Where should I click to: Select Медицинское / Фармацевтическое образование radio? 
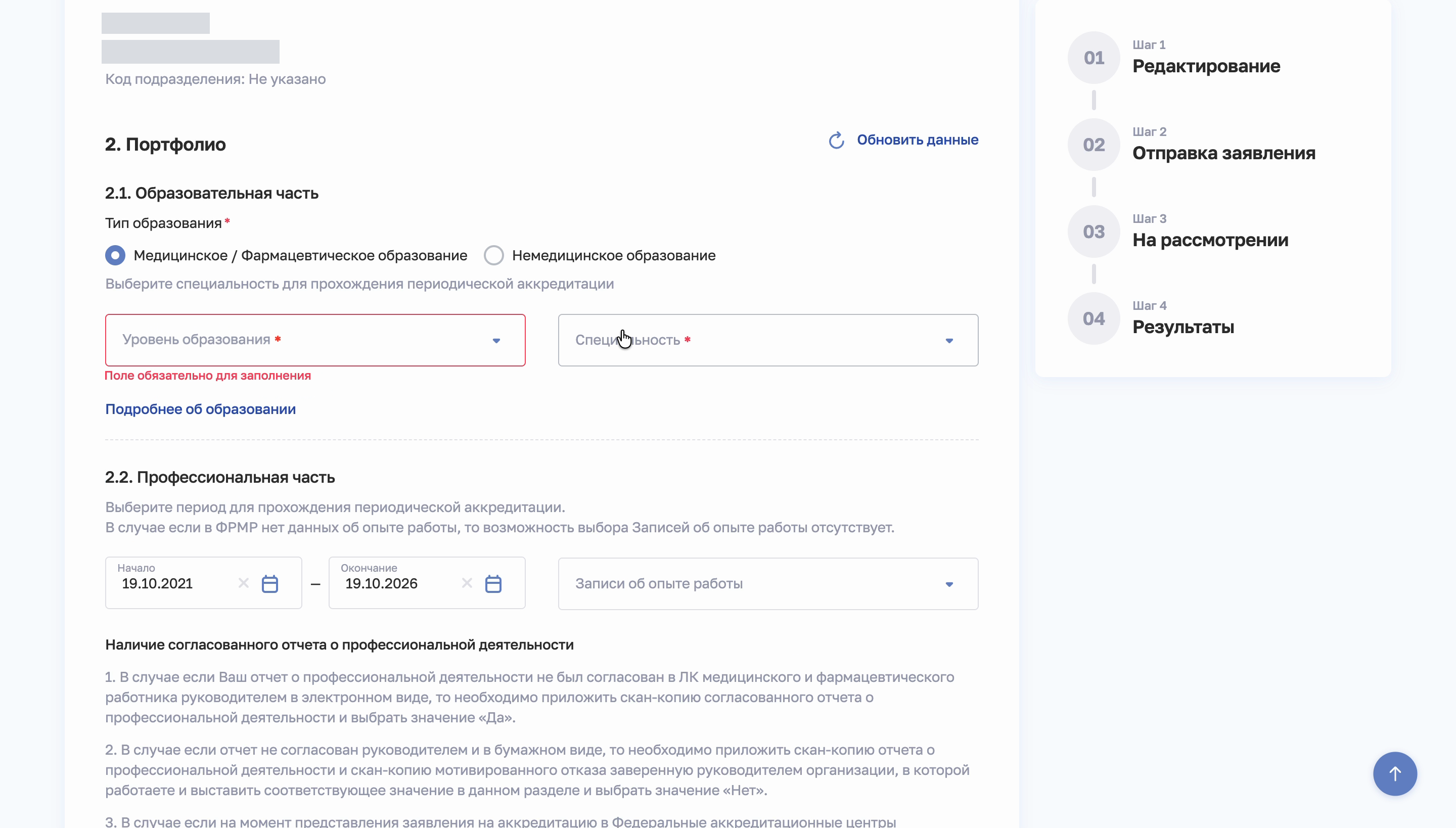click(115, 255)
